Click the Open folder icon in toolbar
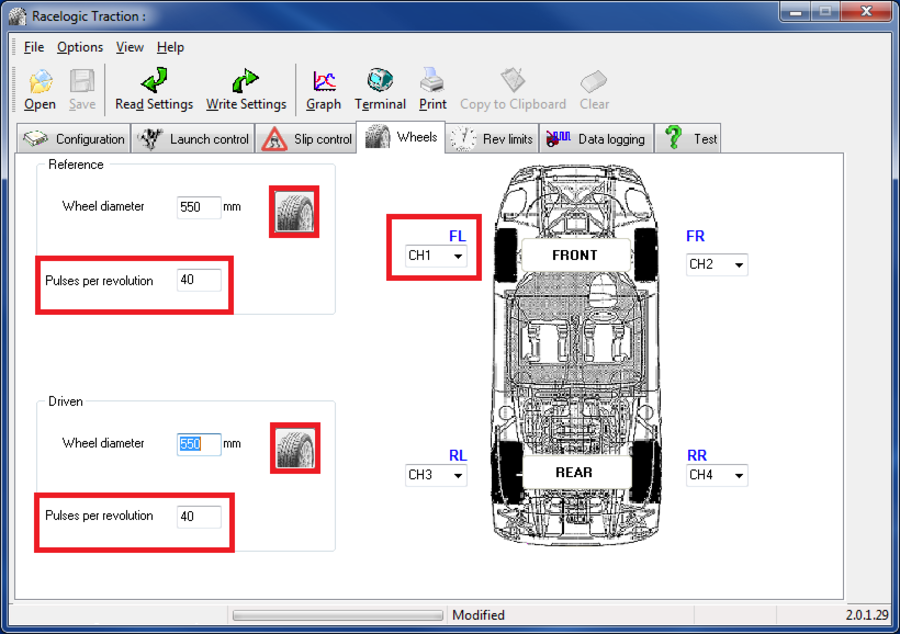 [x=41, y=81]
